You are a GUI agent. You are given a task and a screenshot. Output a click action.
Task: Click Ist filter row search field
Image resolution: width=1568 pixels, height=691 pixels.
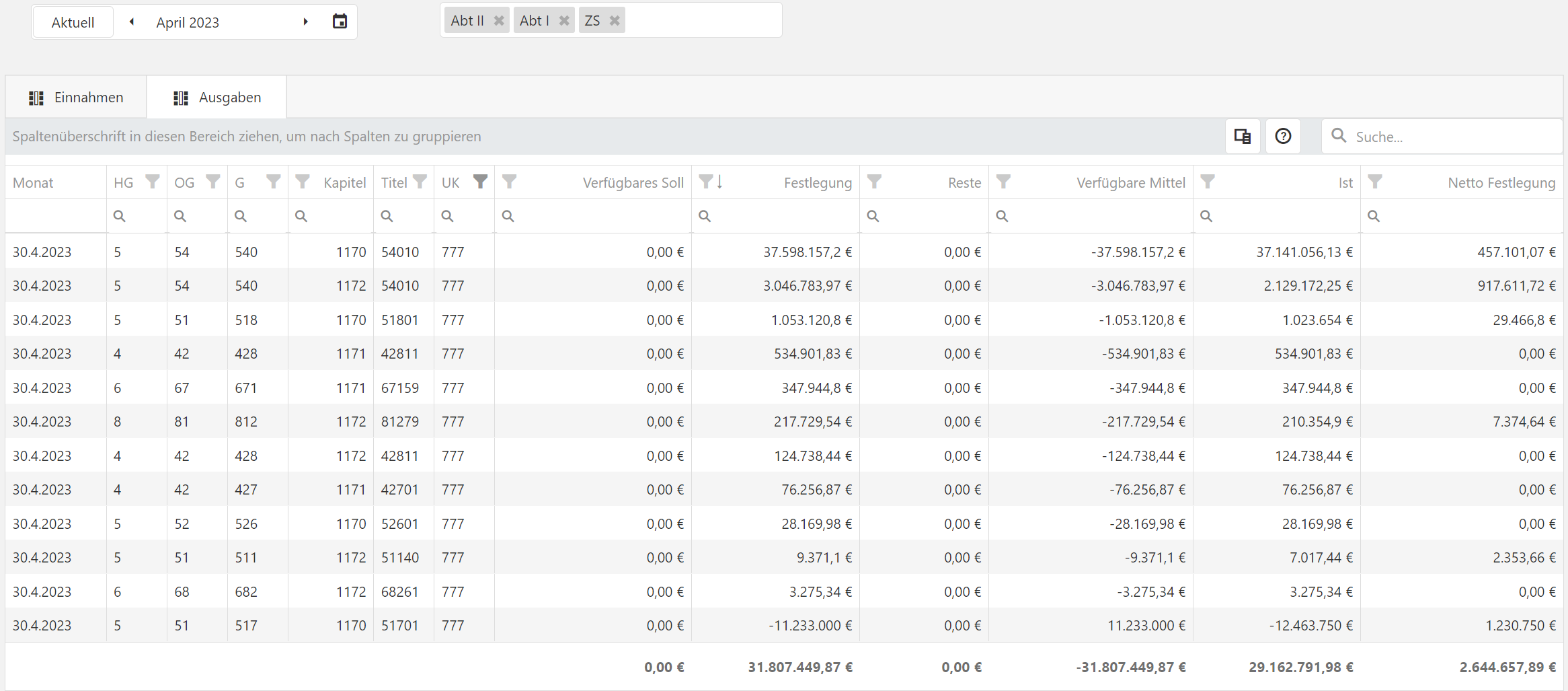(1277, 216)
